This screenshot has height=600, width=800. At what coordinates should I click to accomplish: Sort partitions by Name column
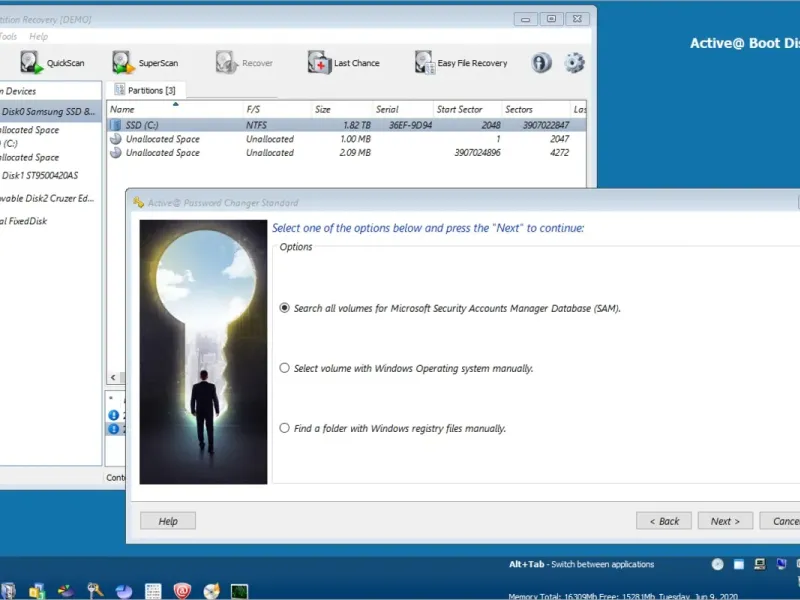click(174, 109)
